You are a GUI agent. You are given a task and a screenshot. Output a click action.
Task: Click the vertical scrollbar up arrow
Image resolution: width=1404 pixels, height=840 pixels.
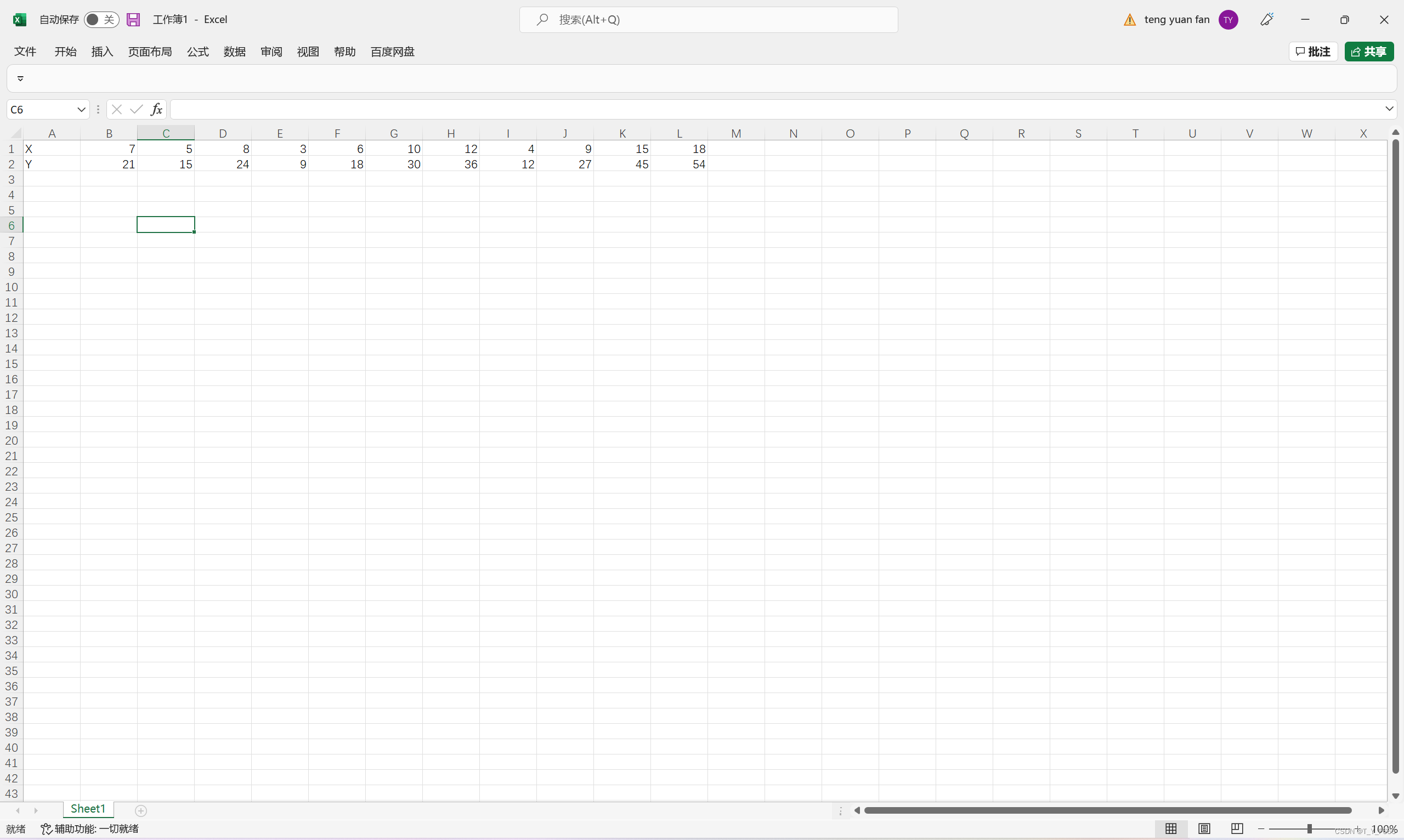point(1396,132)
